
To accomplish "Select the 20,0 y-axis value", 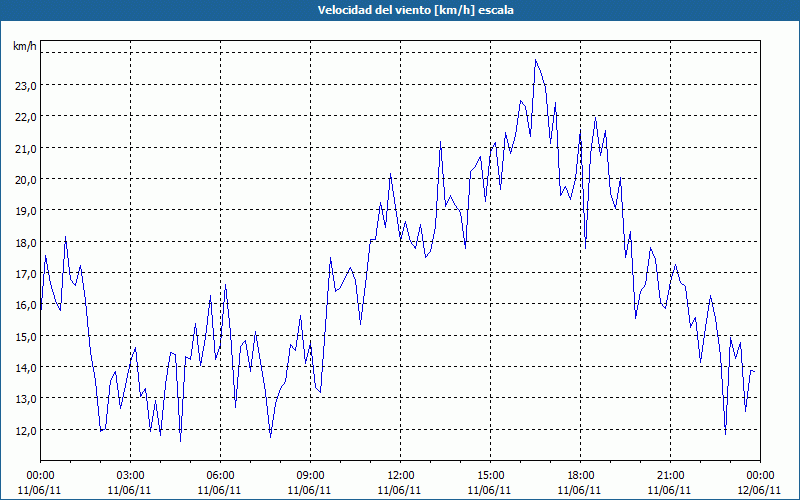I will coord(26,180).
